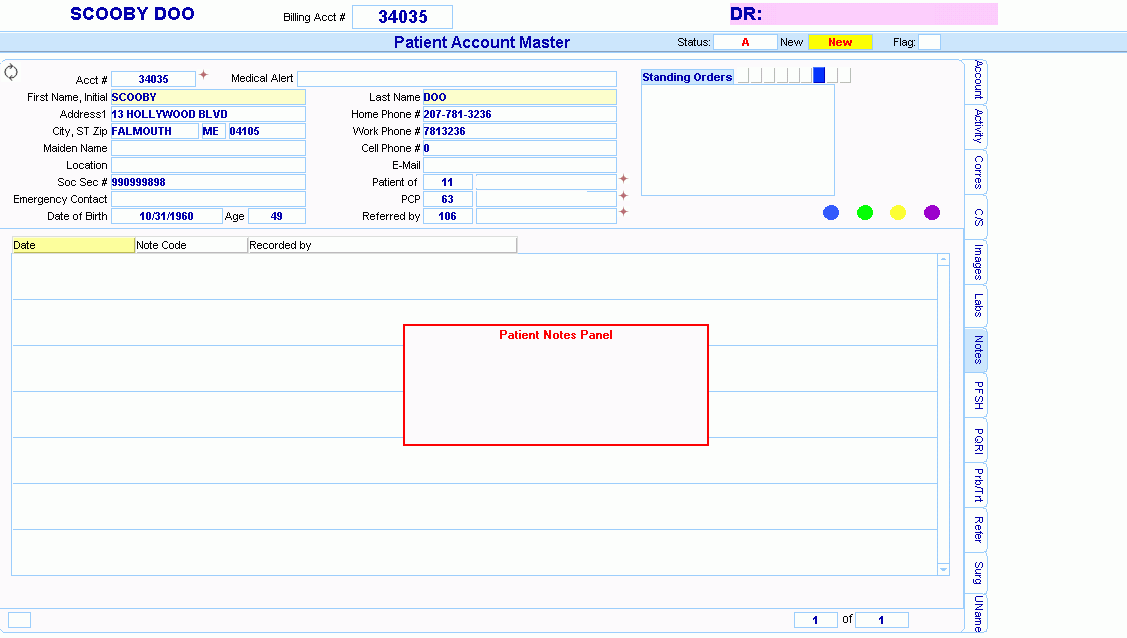Click the star icon next to Acct # field

coord(203,75)
